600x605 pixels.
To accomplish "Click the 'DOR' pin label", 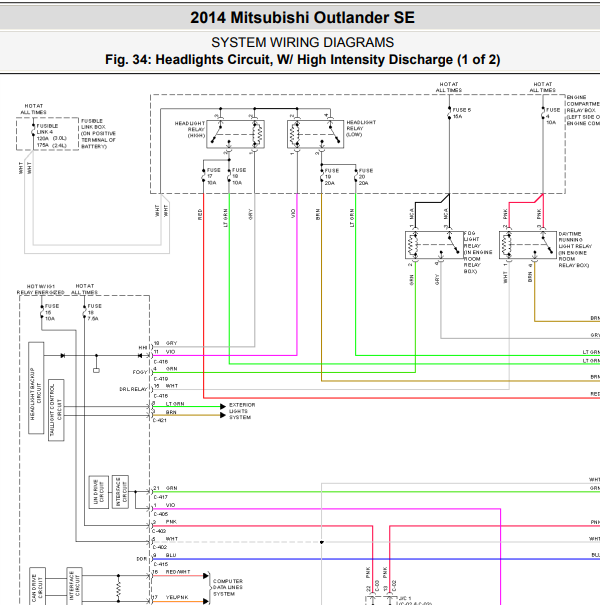I will (142, 559).
